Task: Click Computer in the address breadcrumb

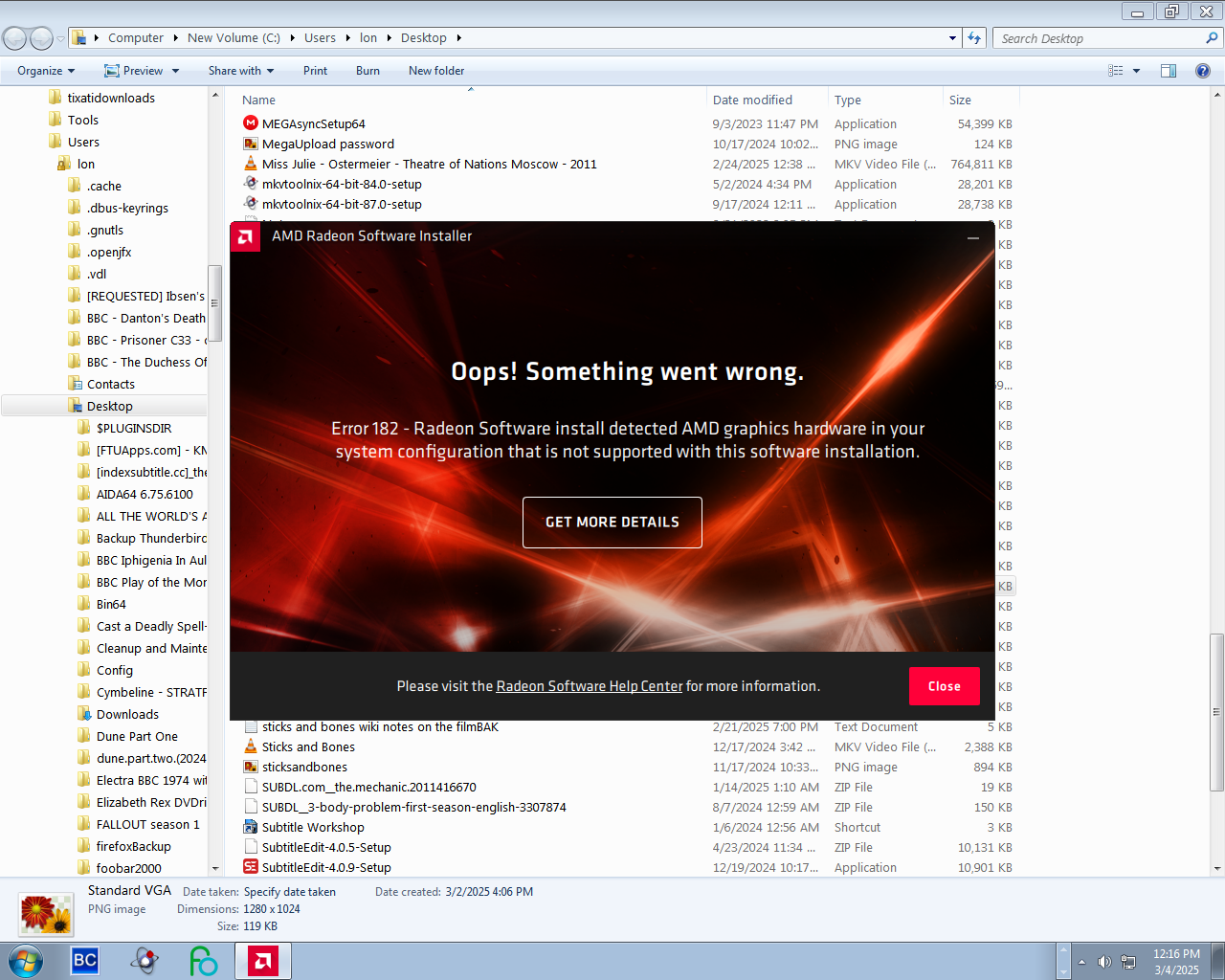Action: (136, 38)
